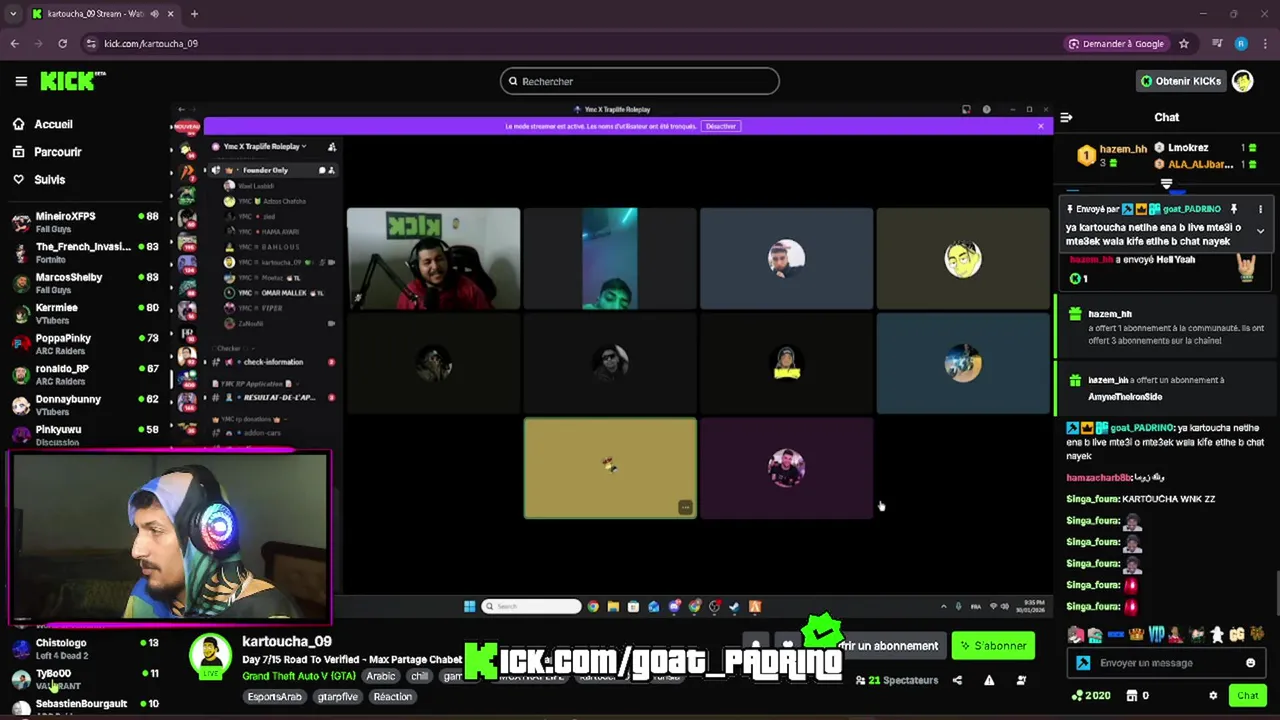Select the gtarpfive tag

(x=338, y=697)
